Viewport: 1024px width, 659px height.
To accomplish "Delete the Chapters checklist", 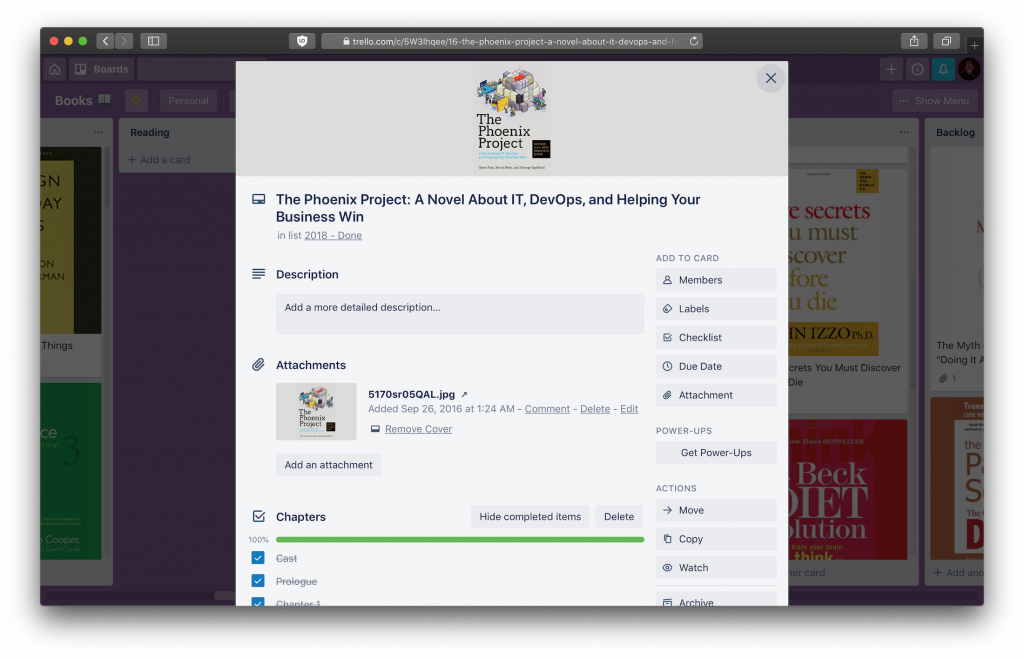I will coord(618,517).
